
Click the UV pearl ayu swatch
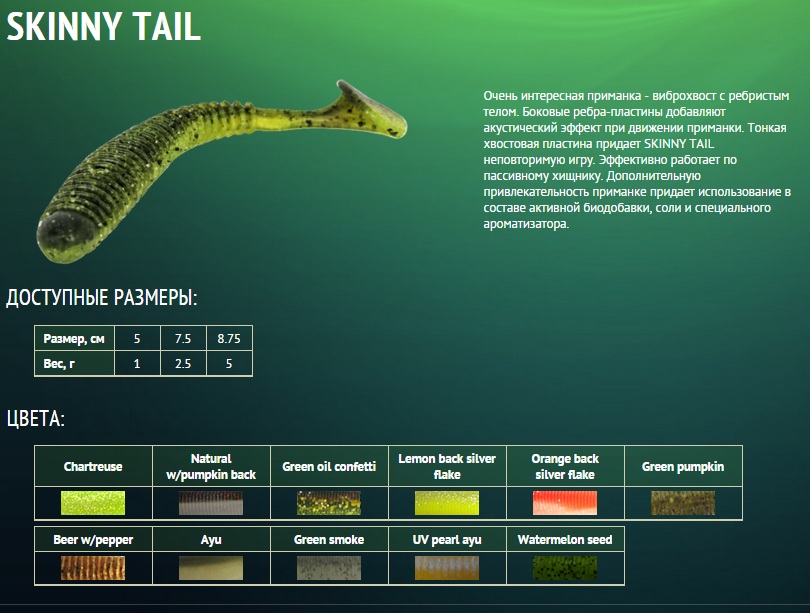[x=447, y=568]
